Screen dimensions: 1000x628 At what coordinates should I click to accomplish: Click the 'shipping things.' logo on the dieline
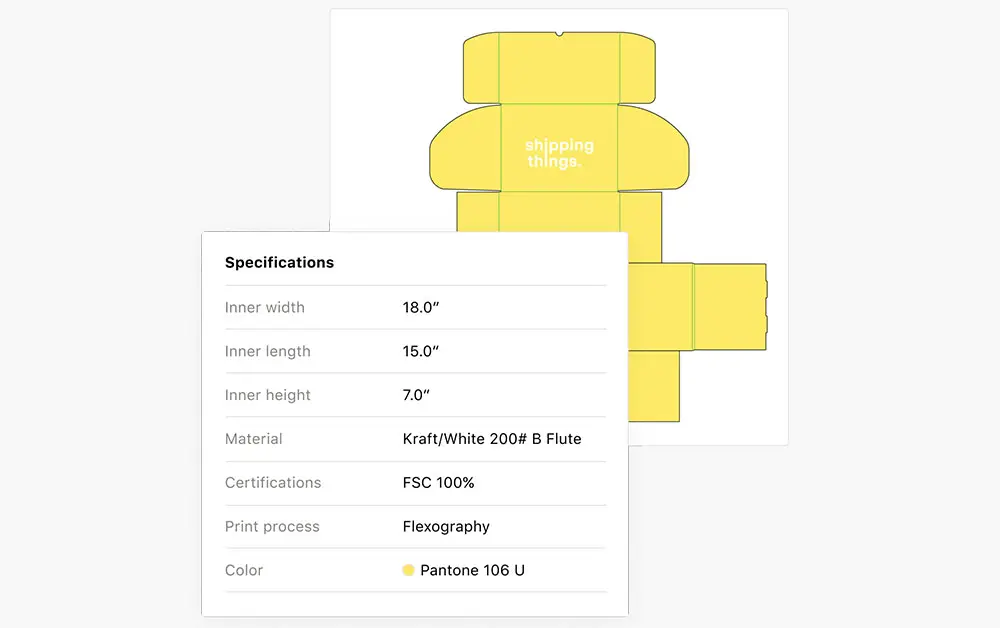click(559, 153)
